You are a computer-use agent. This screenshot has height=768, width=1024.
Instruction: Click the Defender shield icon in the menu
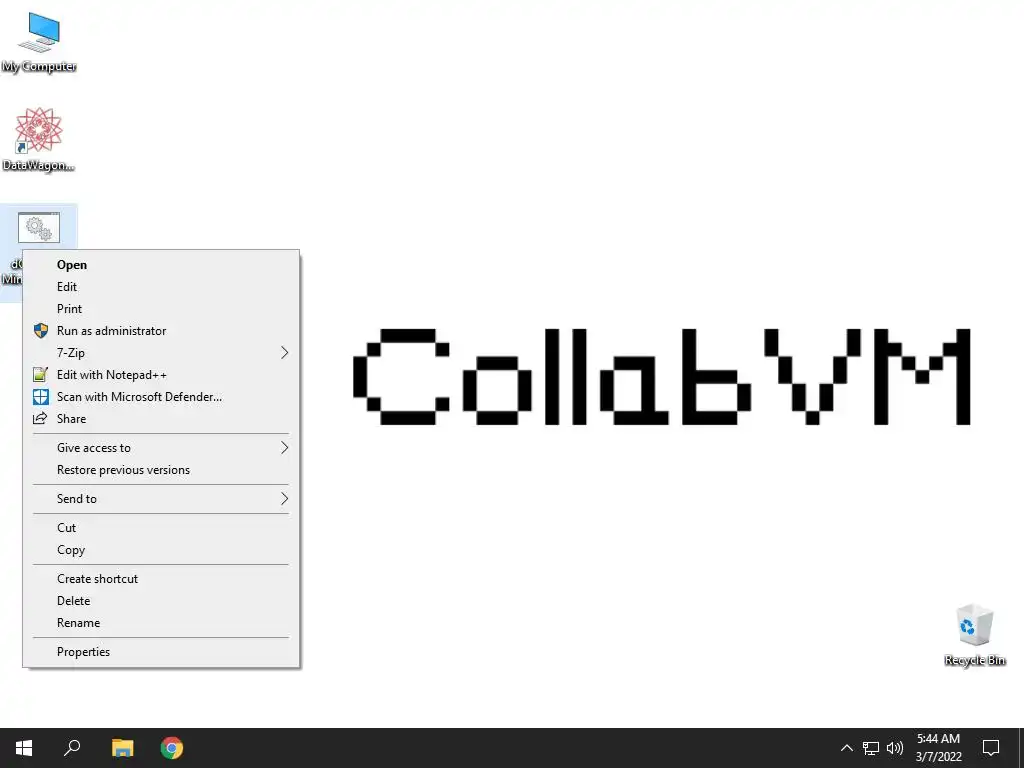pyautogui.click(x=40, y=396)
